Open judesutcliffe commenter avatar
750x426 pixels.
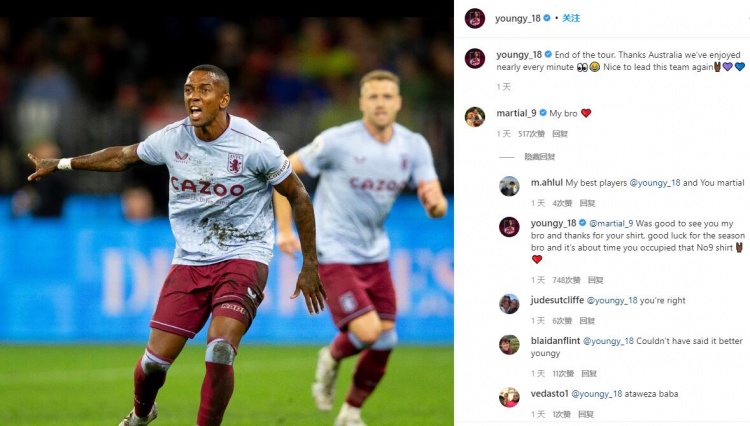tap(509, 304)
